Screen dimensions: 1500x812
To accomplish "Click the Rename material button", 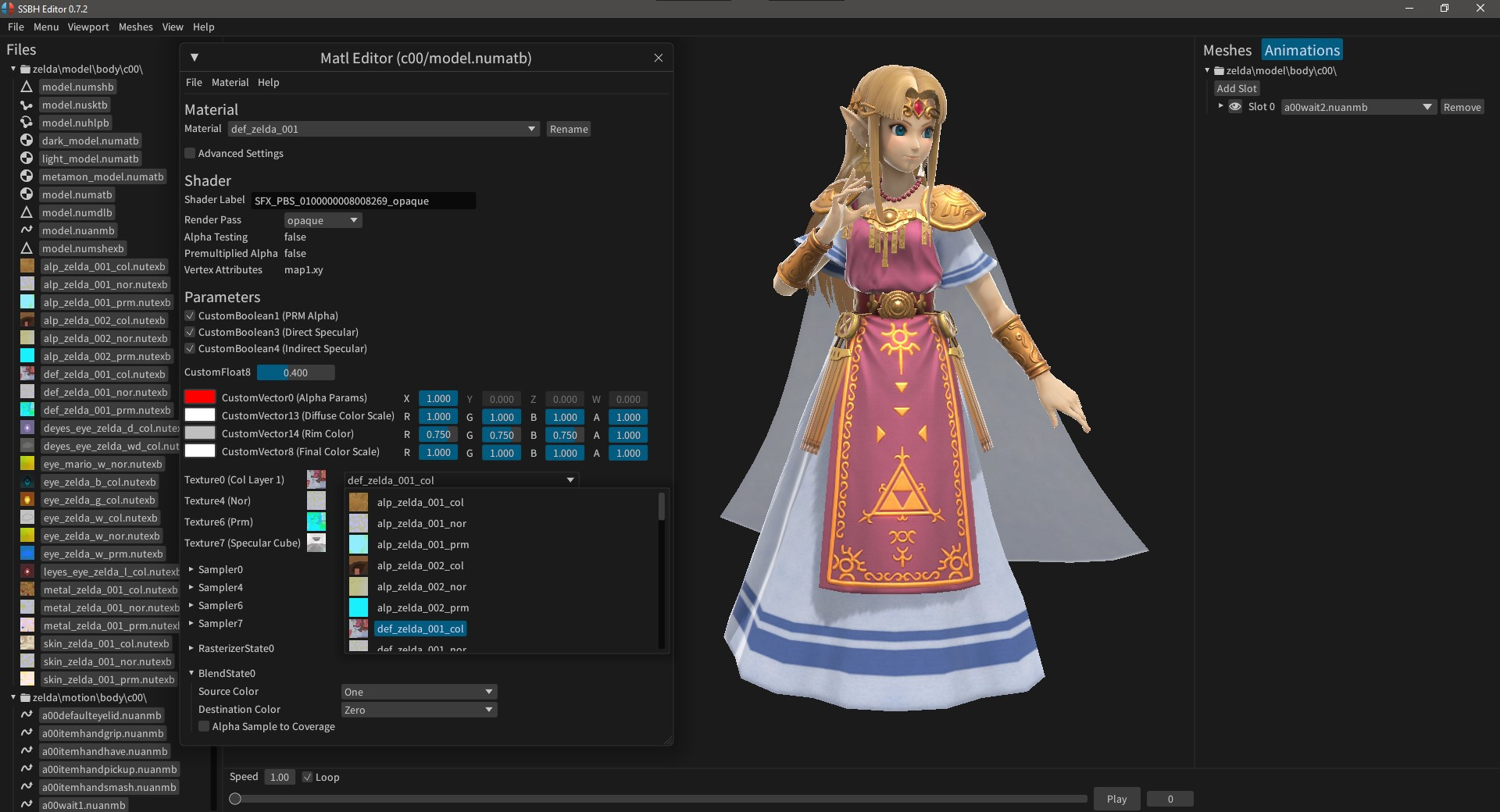I will coord(569,129).
